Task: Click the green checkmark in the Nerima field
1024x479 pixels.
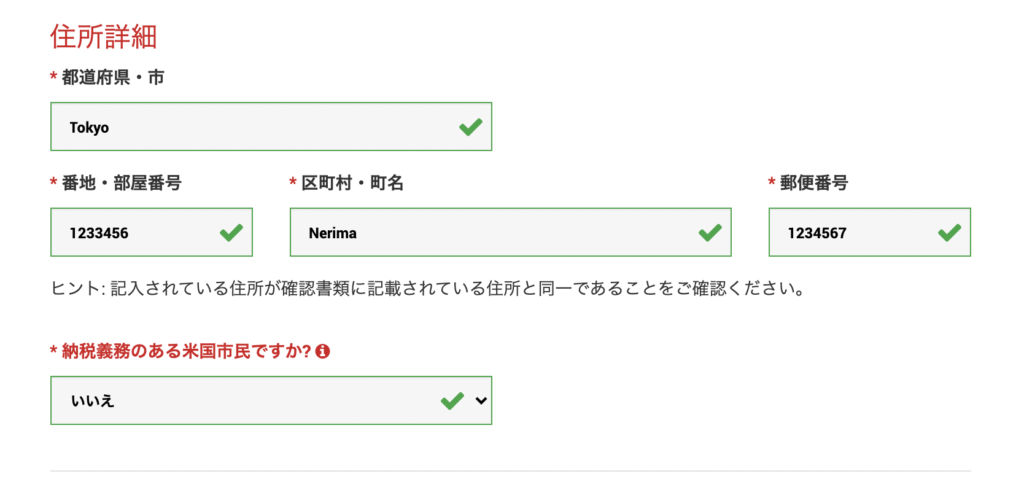Action: [x=709, y=233]
